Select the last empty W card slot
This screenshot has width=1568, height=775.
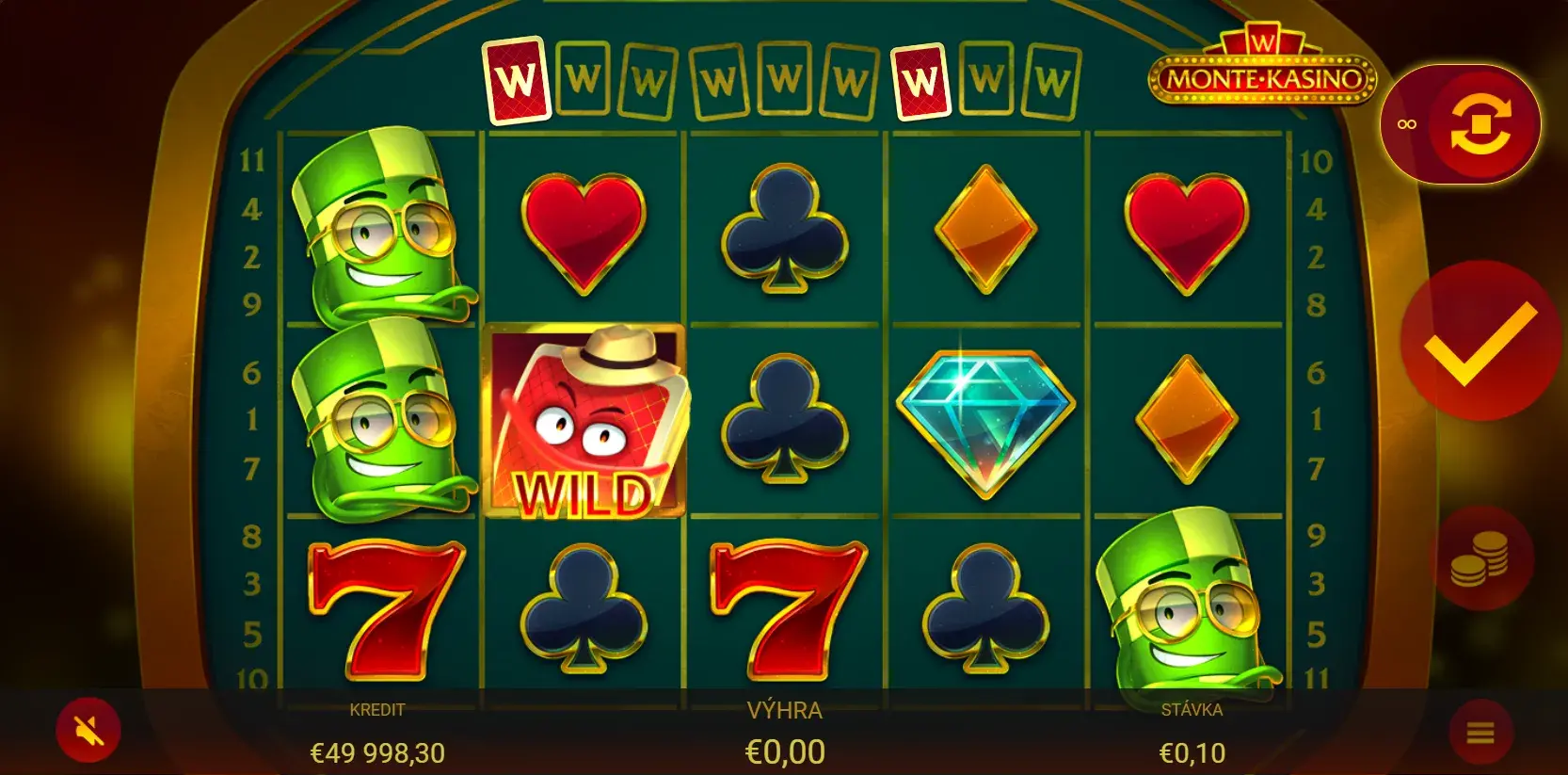coord(1052,82)
